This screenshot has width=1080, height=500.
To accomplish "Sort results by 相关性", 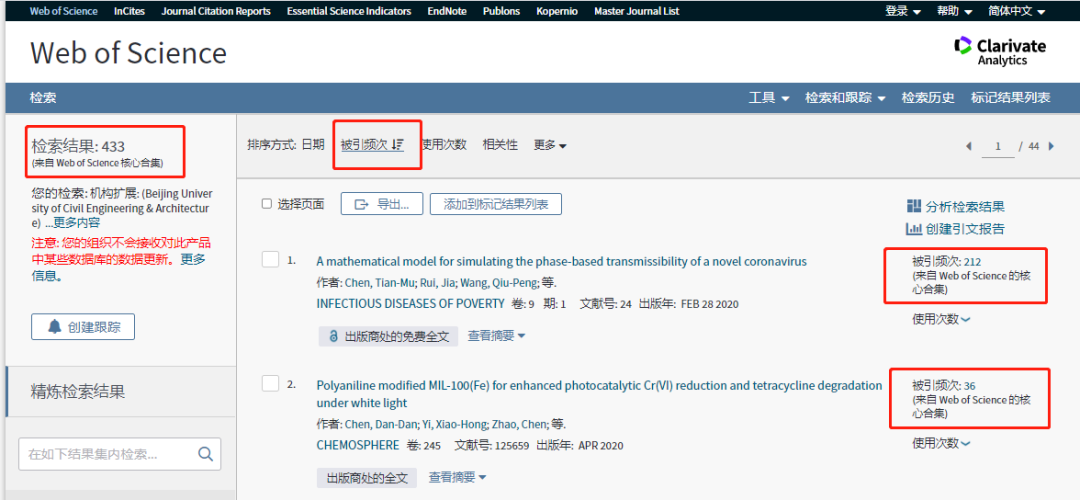I will (500, 145).
